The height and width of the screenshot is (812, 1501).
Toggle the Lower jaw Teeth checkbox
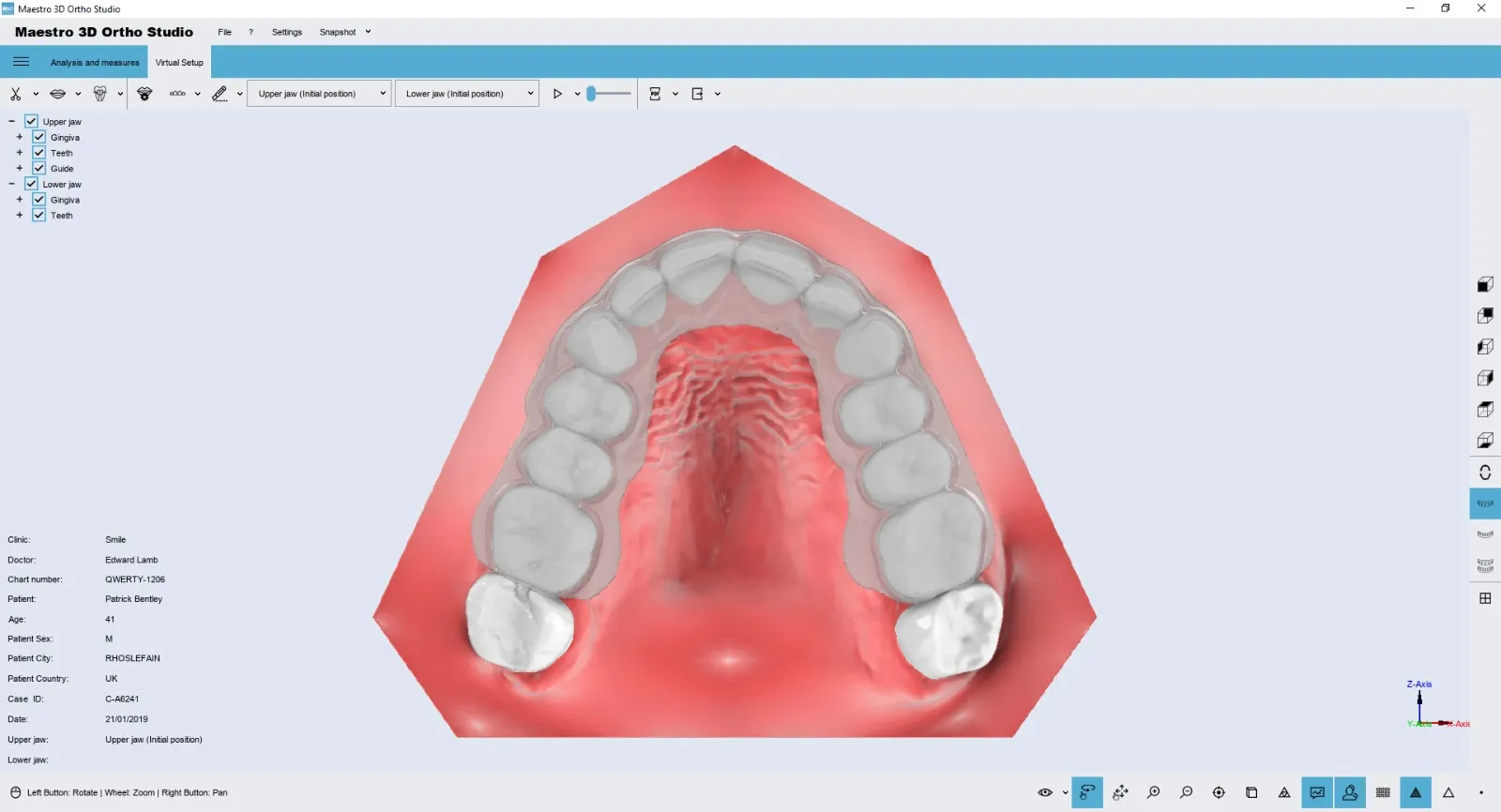pos(39,215)
